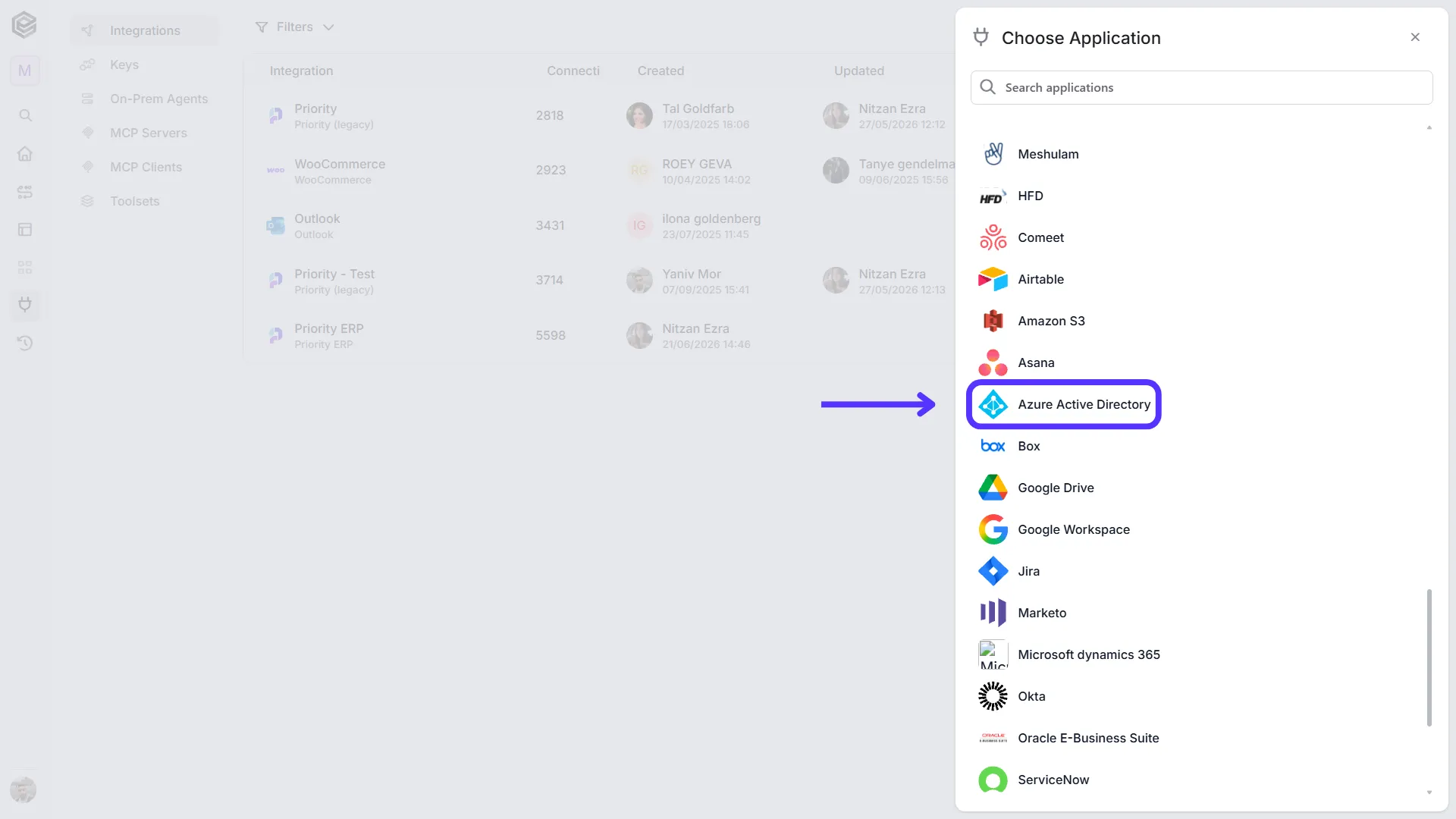Image resolution: width=1456 pixels, height=819 pixels.
Task: Open the On-Prem Agents menu item
Action: 144,99
